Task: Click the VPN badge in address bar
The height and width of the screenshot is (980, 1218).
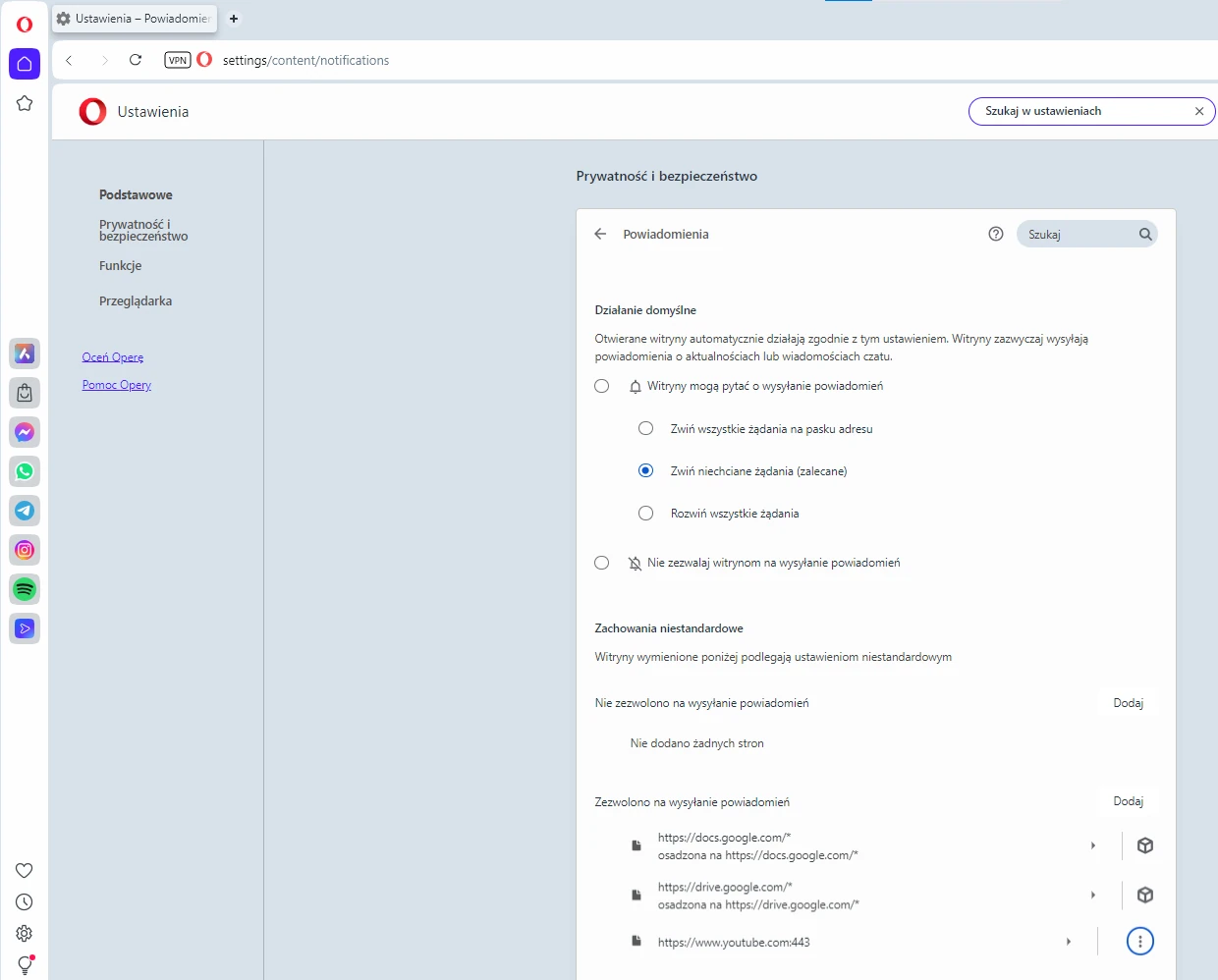Action: [x=177, y=60]
